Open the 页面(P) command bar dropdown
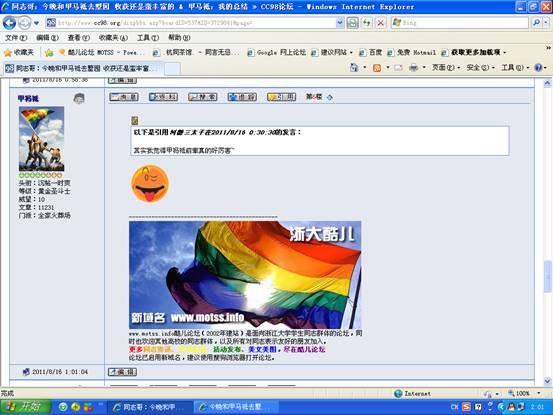This screenshot has width=553, height=415. tap(446, 67)
